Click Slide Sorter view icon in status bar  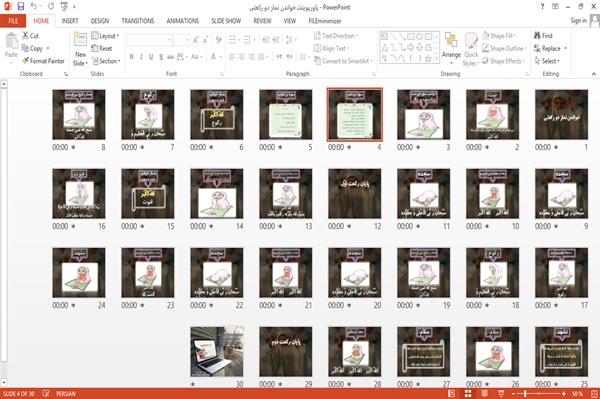468,394
